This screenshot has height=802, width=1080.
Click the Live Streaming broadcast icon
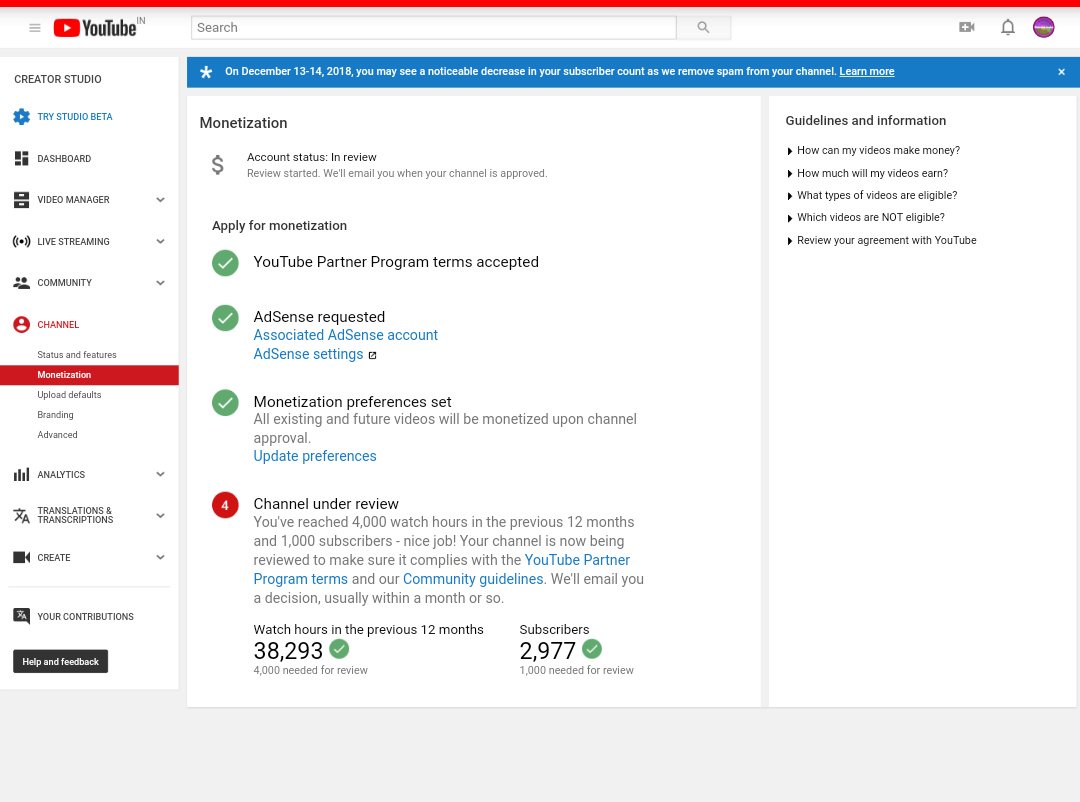coord(21,241)
